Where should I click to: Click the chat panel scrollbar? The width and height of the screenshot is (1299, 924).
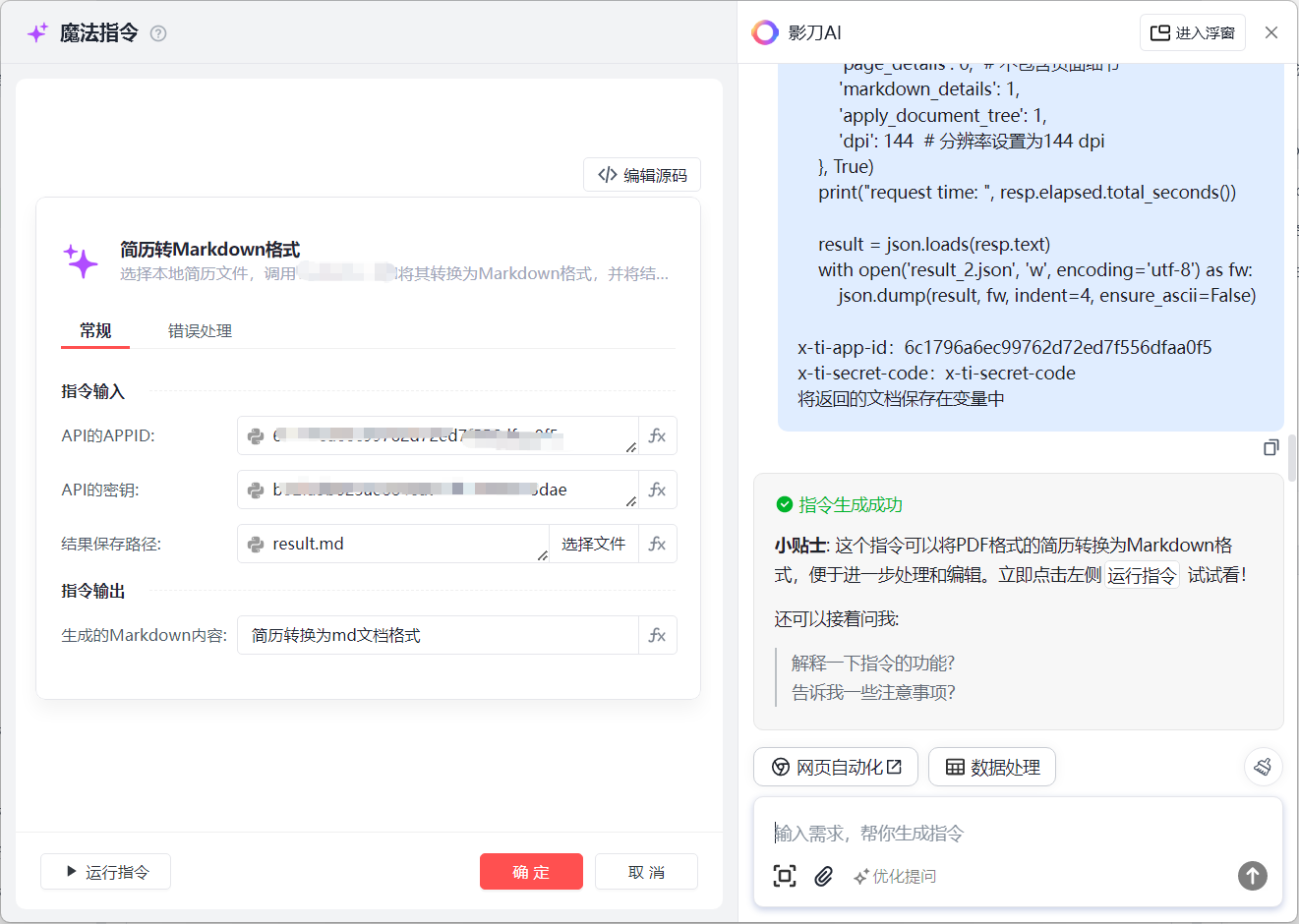point(1292,457)
